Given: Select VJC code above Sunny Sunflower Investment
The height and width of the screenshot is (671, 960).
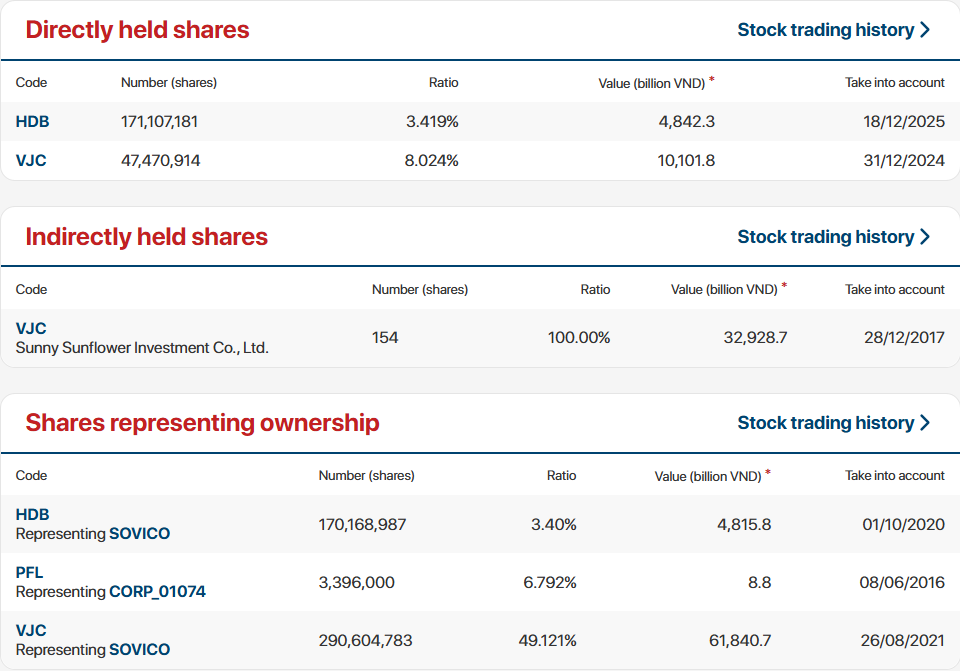Looking at the screenshot, I should click(x=31, y=328).
